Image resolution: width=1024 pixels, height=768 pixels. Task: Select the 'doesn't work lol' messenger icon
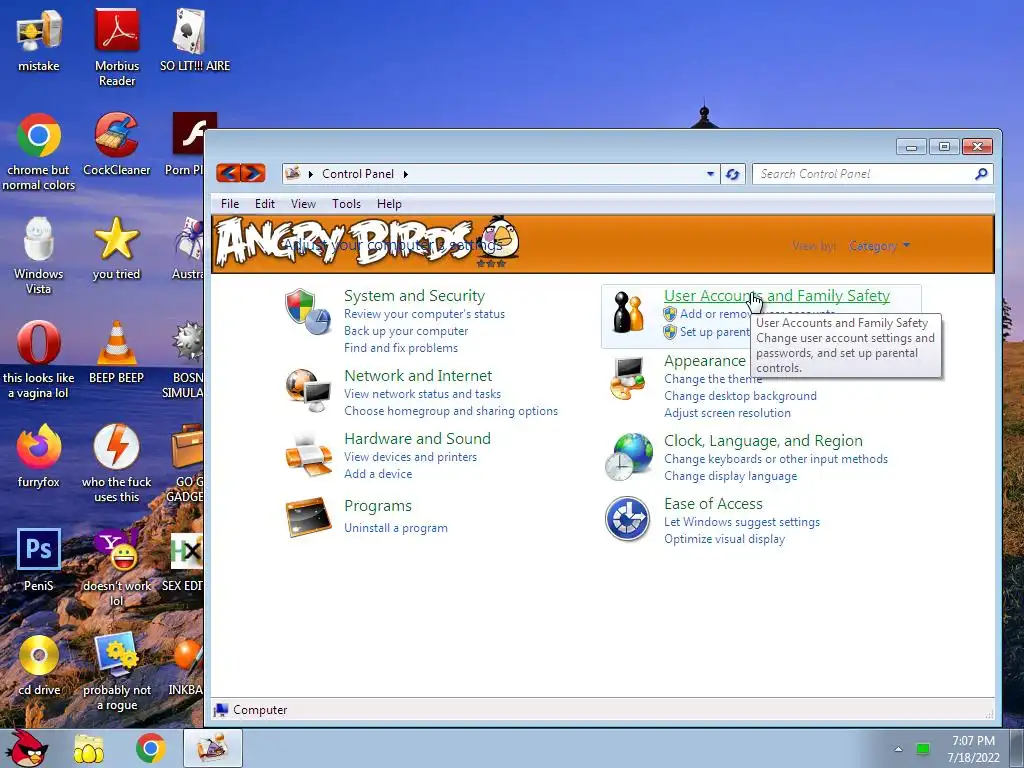[117, 568]
